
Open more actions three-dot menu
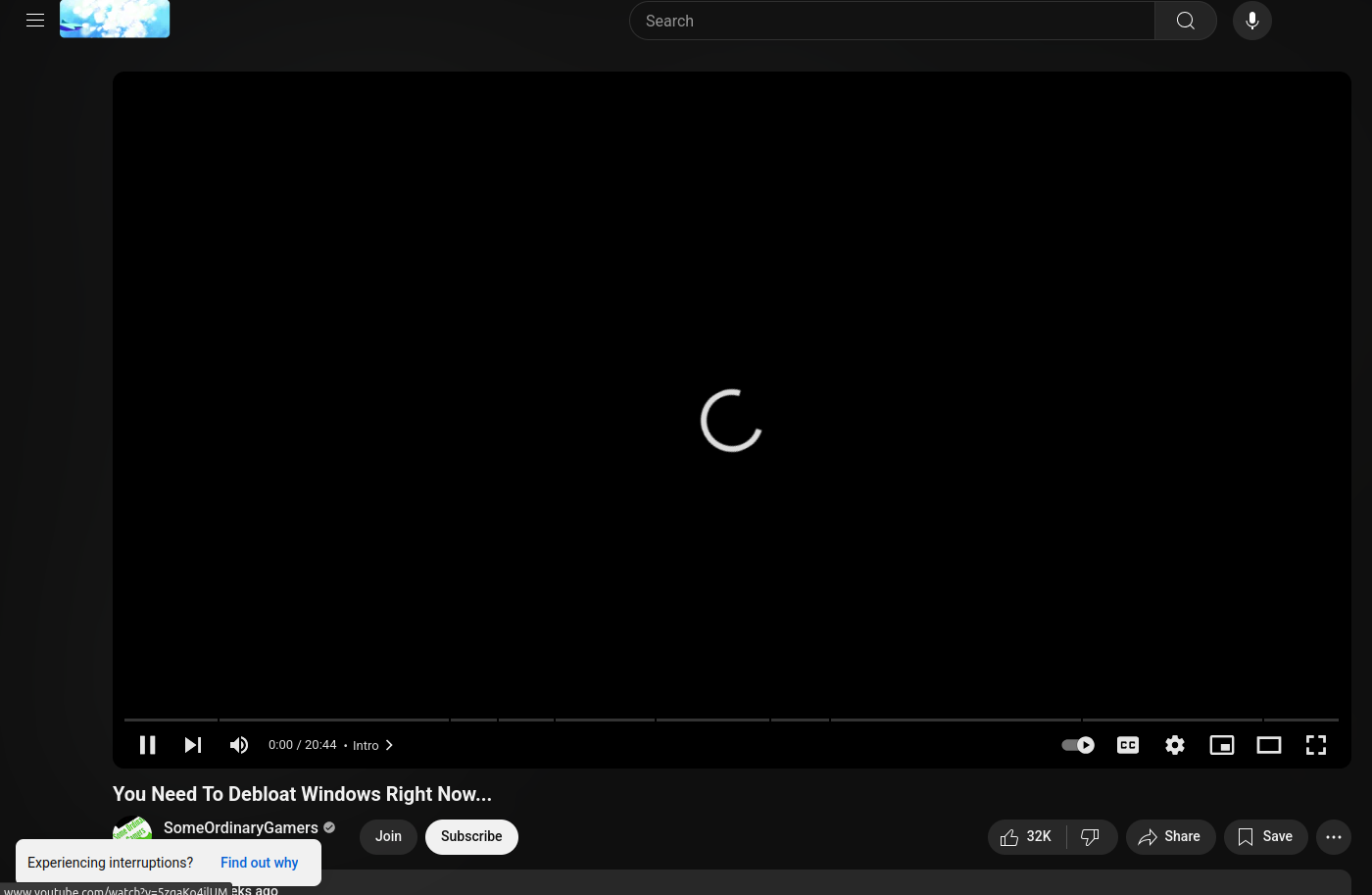click(1334, 836)
